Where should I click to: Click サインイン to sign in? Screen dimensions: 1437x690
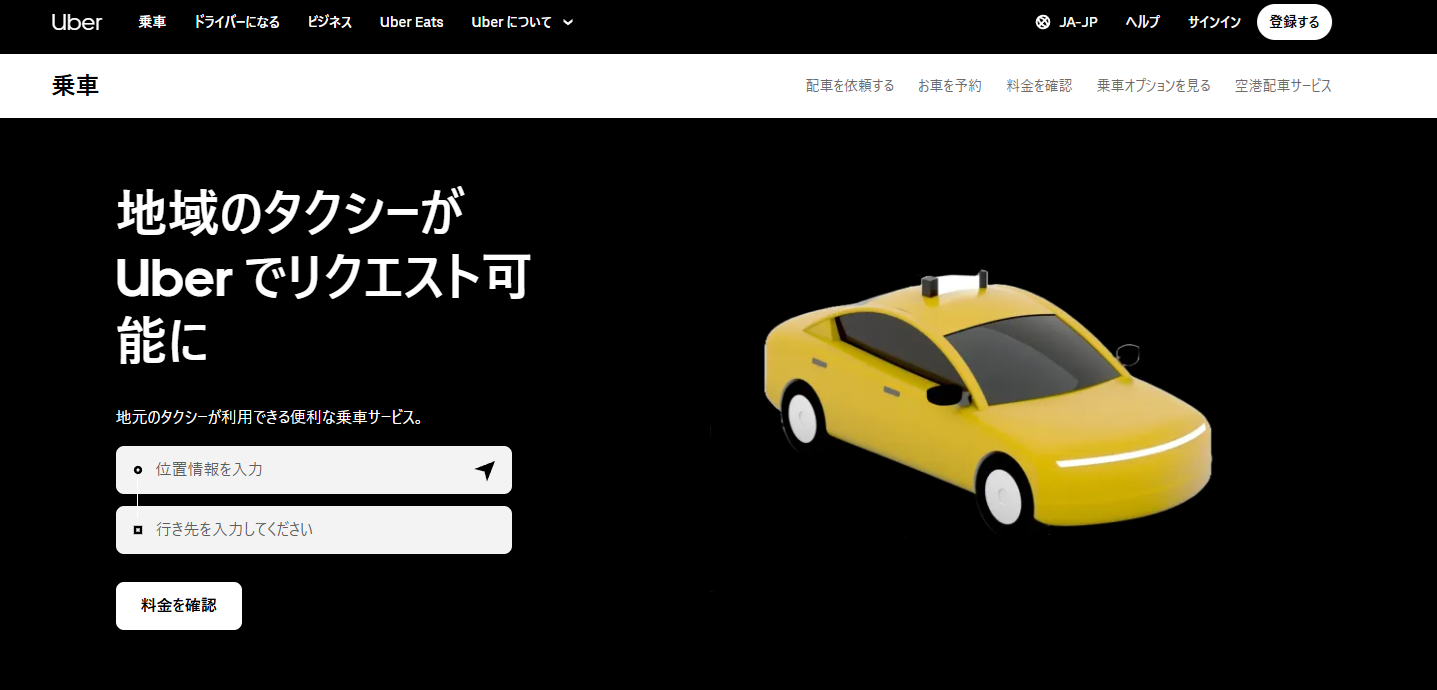(1214, 22)
